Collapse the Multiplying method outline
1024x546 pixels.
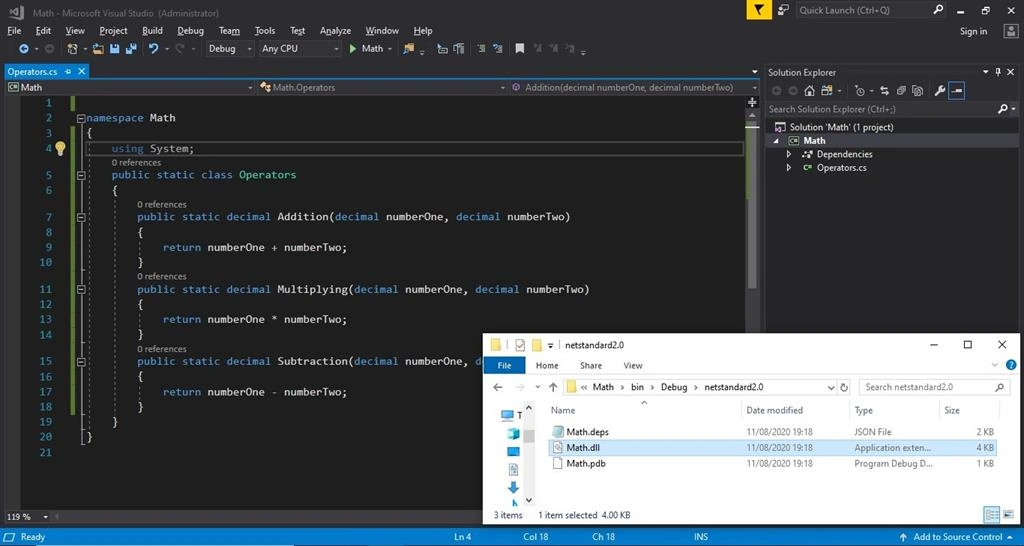81,289
